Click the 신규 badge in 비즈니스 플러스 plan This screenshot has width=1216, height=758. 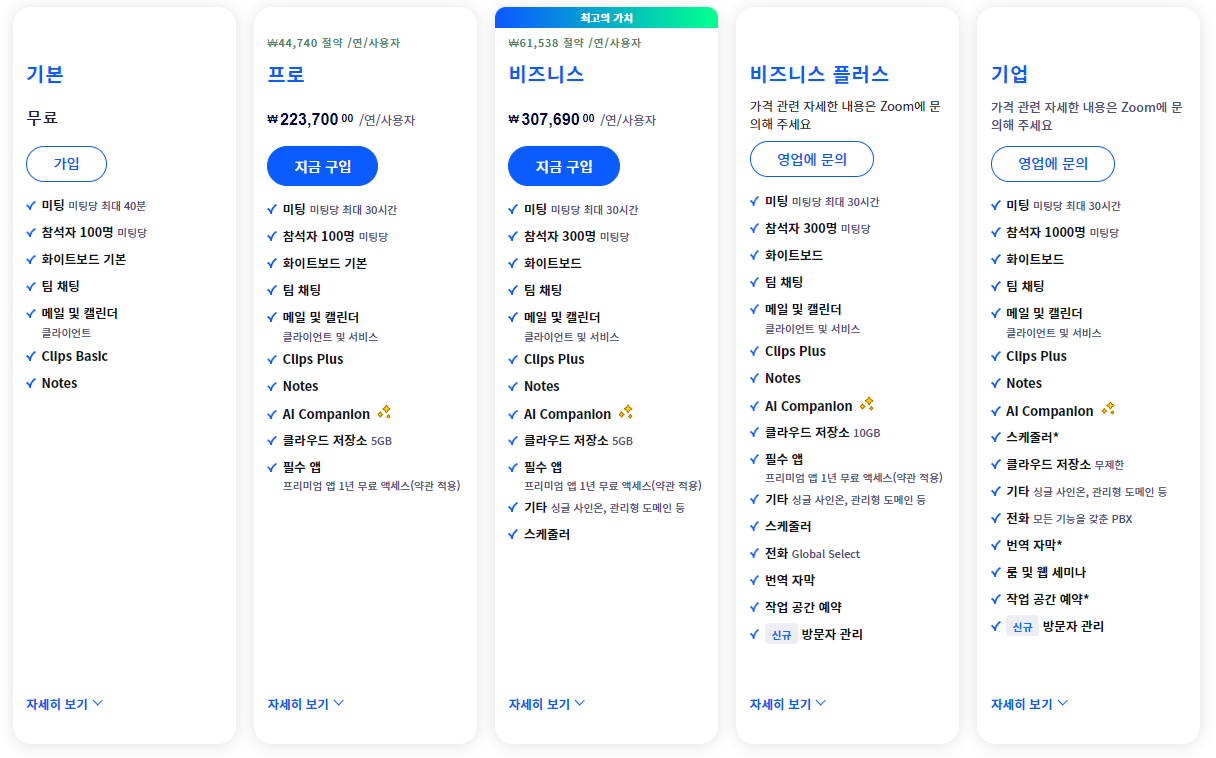(x=780, y=634)
